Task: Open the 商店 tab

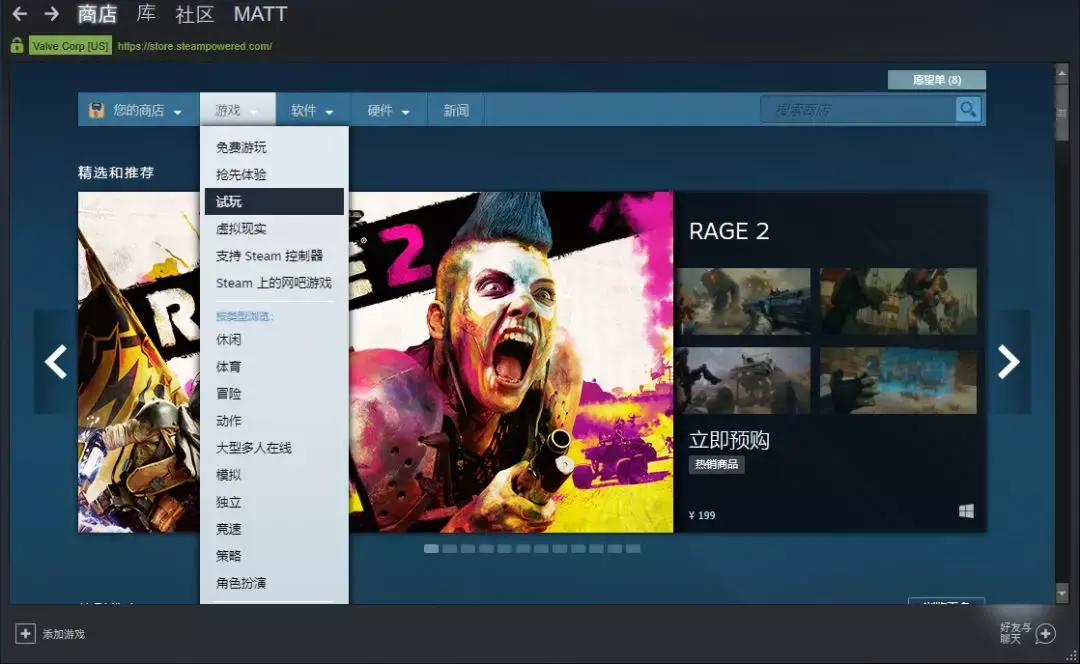Action: pyautogui.click(x=97, y=14)
